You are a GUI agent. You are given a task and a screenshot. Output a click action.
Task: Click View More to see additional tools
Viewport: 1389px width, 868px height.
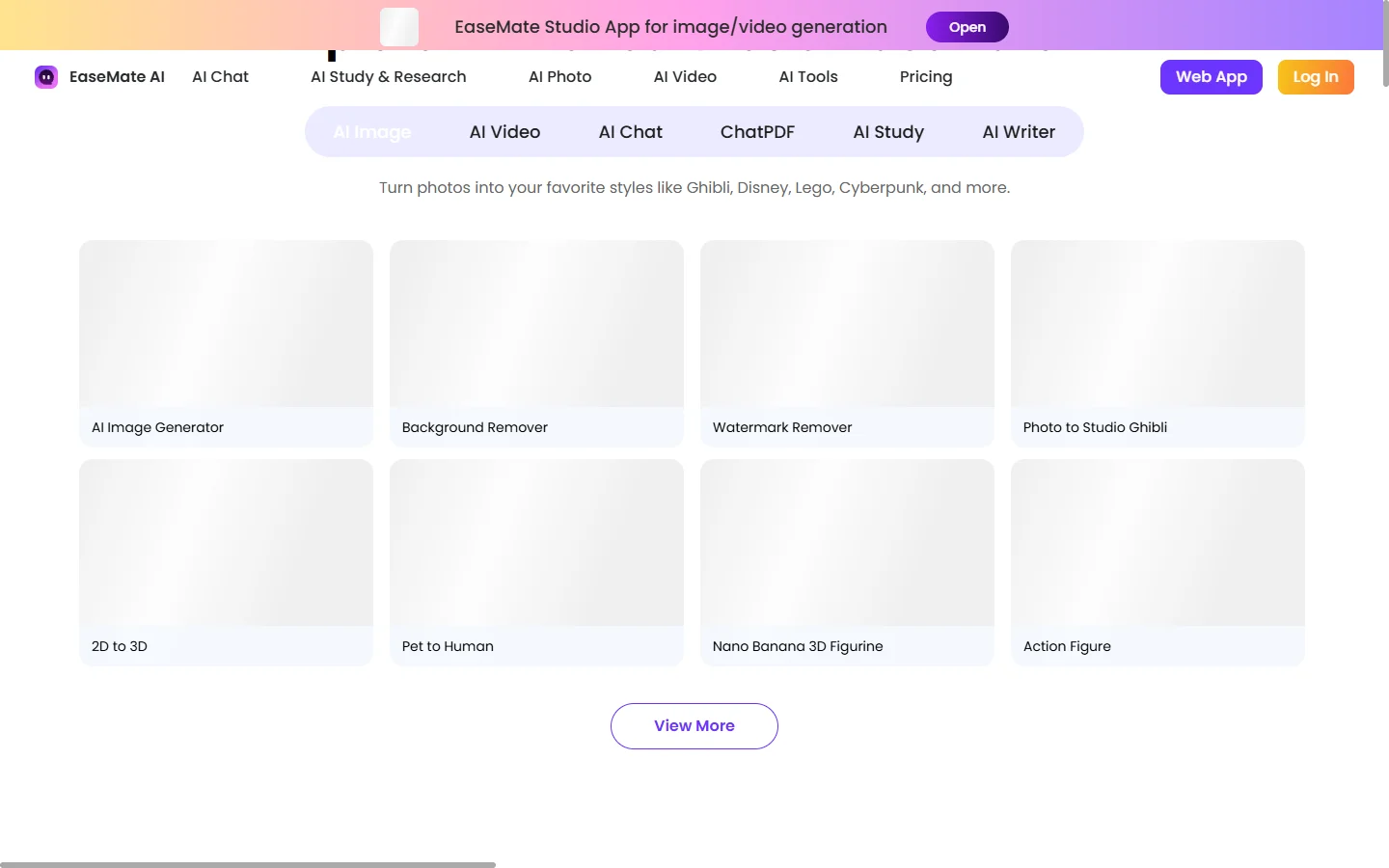coord(694,725)
